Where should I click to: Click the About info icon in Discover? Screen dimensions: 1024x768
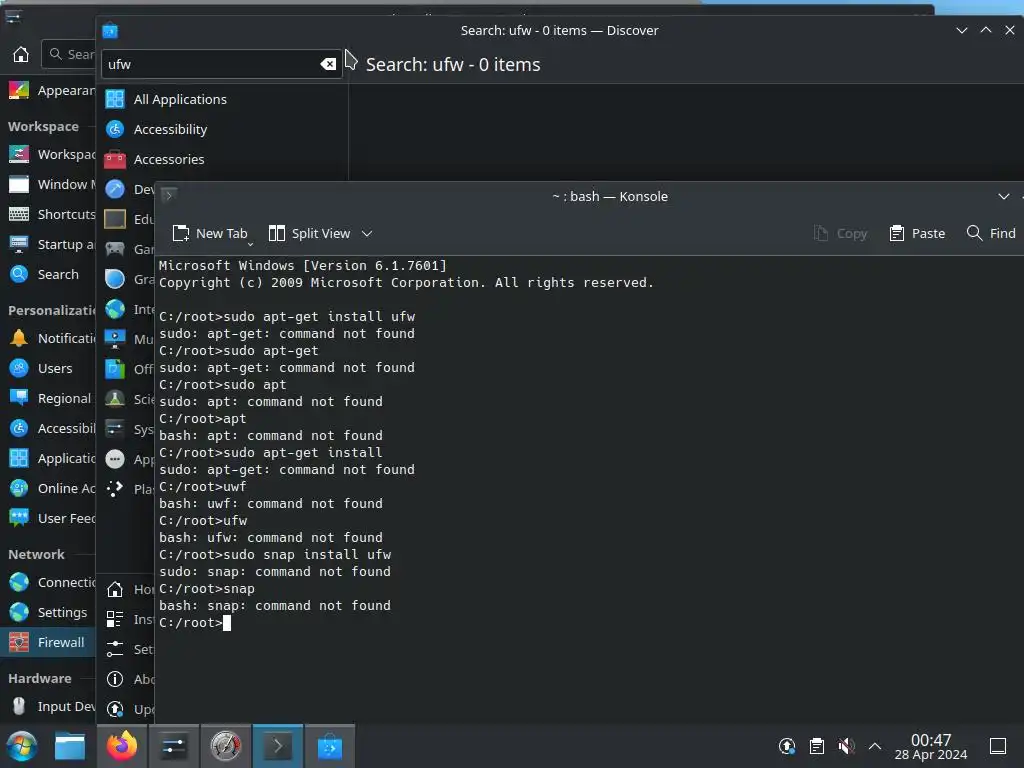[115, 679]
